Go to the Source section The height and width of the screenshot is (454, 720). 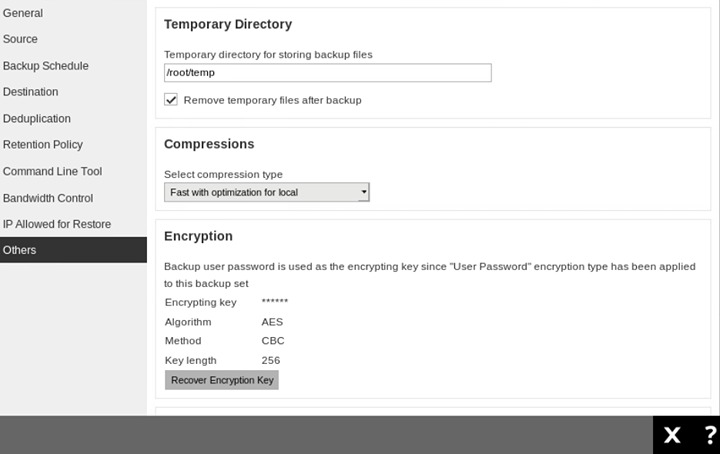pos(20,39)
